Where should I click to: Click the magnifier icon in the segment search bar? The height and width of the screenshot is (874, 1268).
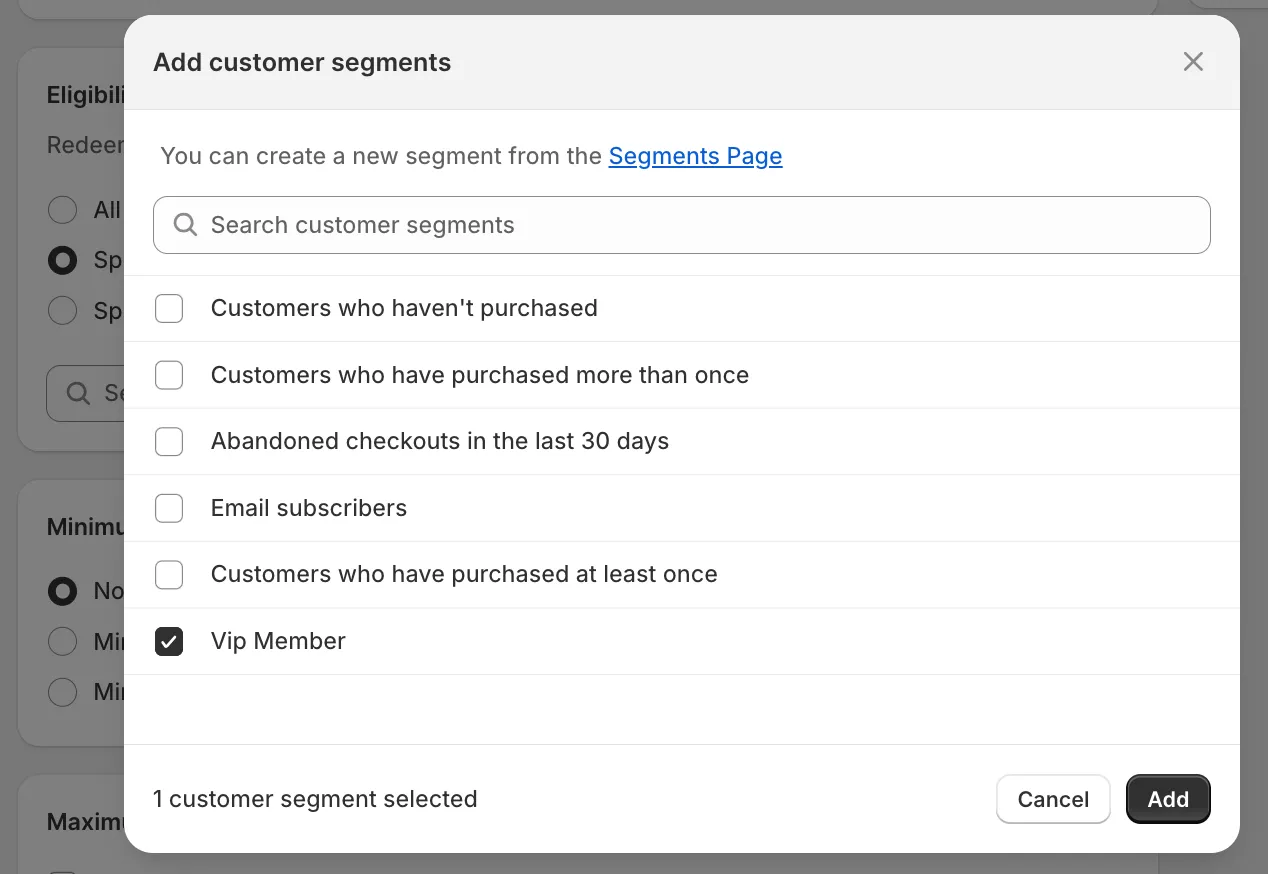pos(185,225)
